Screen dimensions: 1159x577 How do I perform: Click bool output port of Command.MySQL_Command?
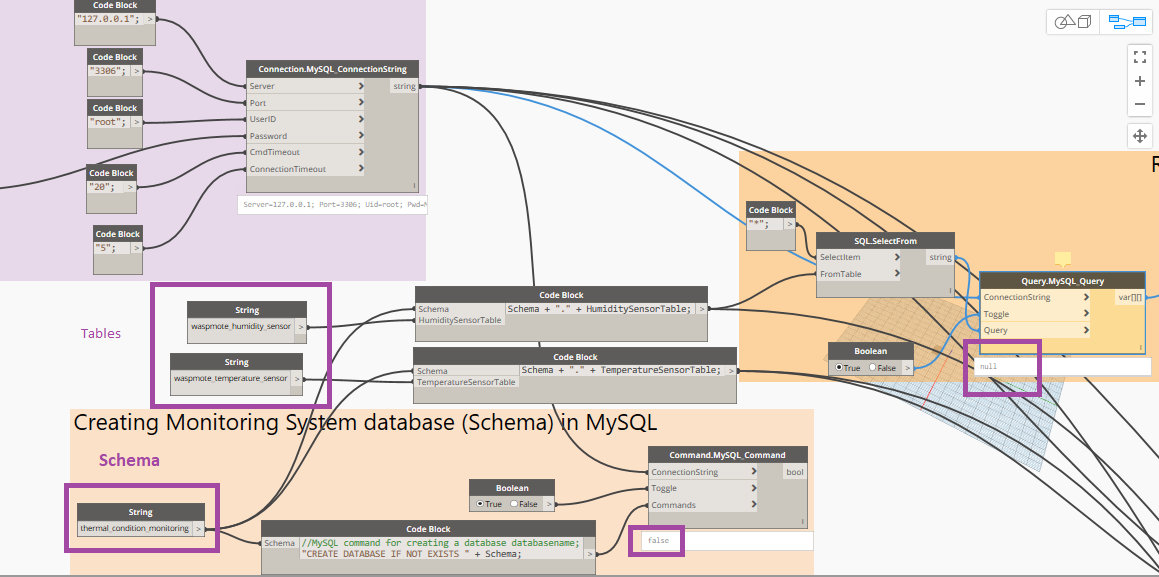[795, 471]
